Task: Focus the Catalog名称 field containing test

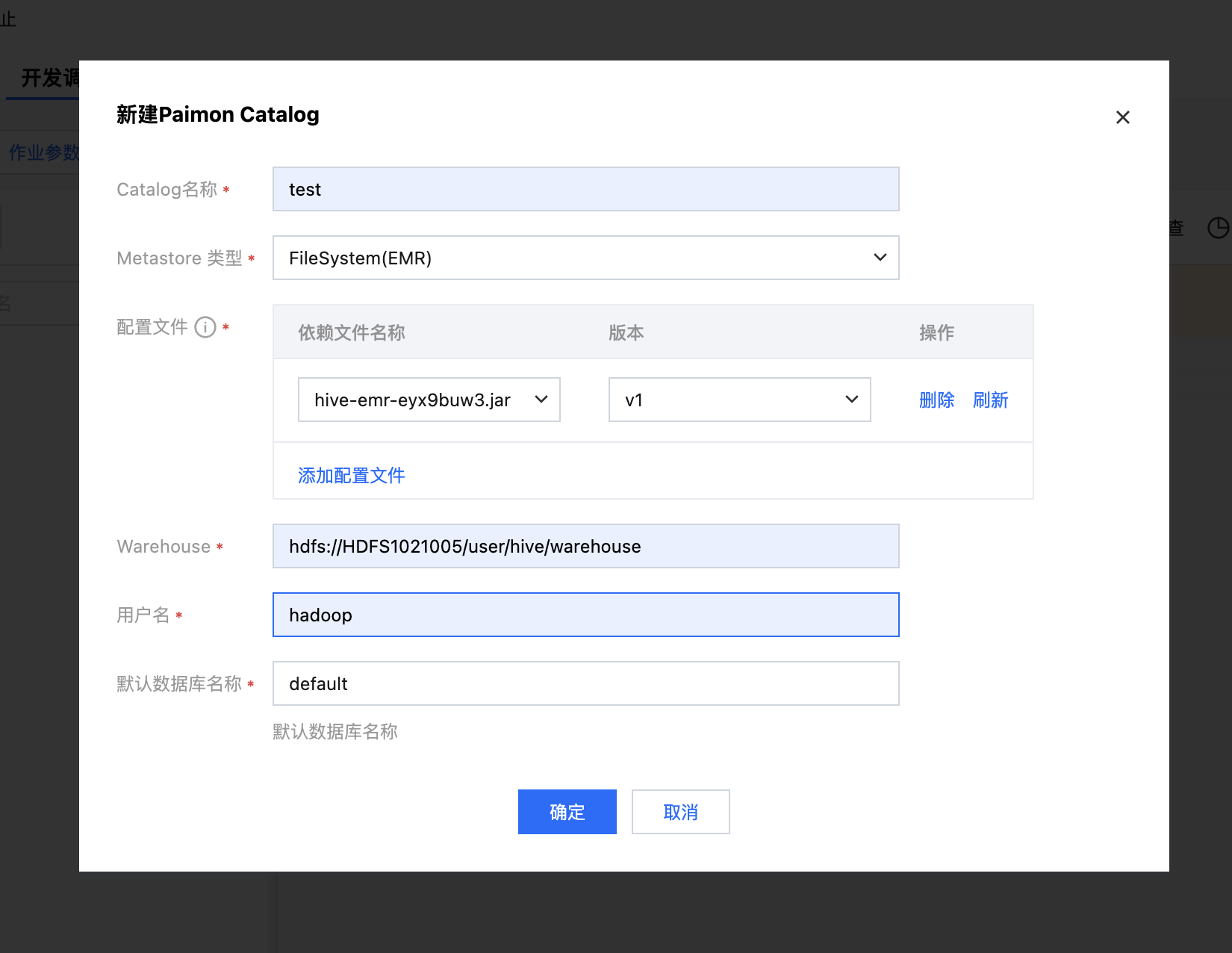Action: pos(585,189)
